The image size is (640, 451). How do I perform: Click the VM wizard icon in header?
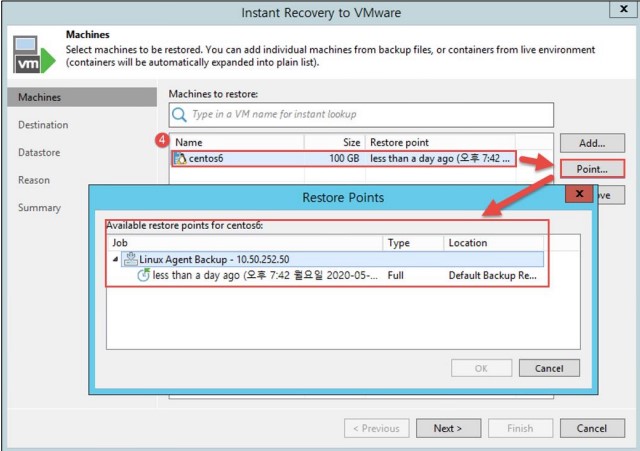tap(34, 54)
